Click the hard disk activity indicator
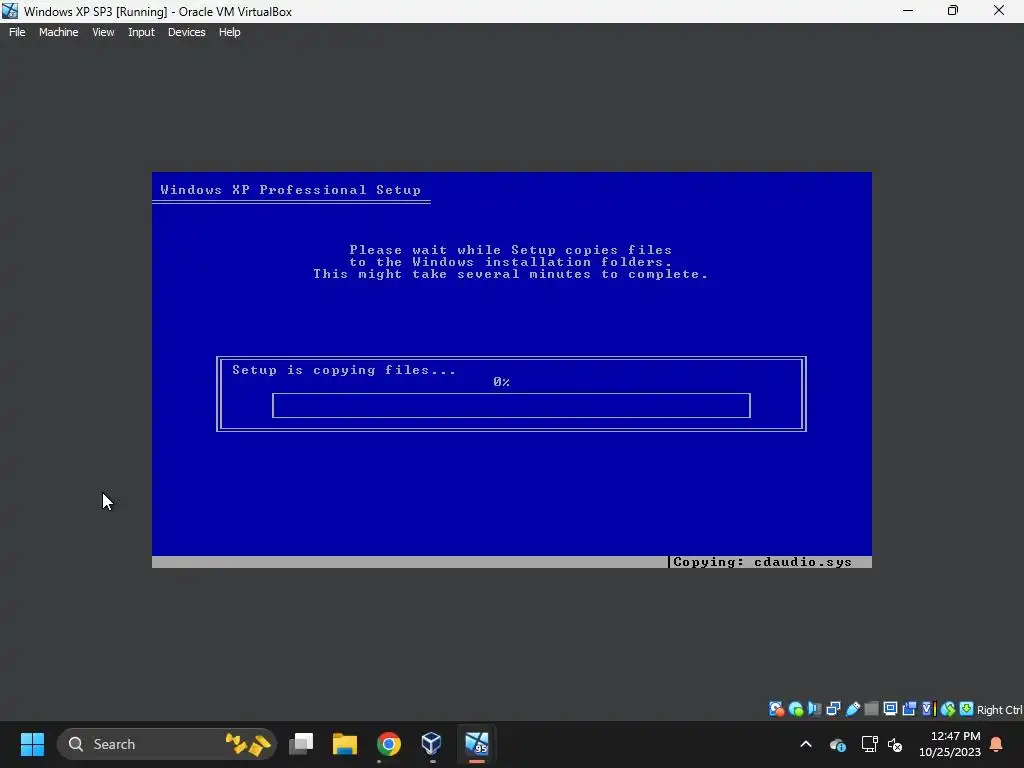Screen dimensions: 1024x768 click(x=776, y=709)
